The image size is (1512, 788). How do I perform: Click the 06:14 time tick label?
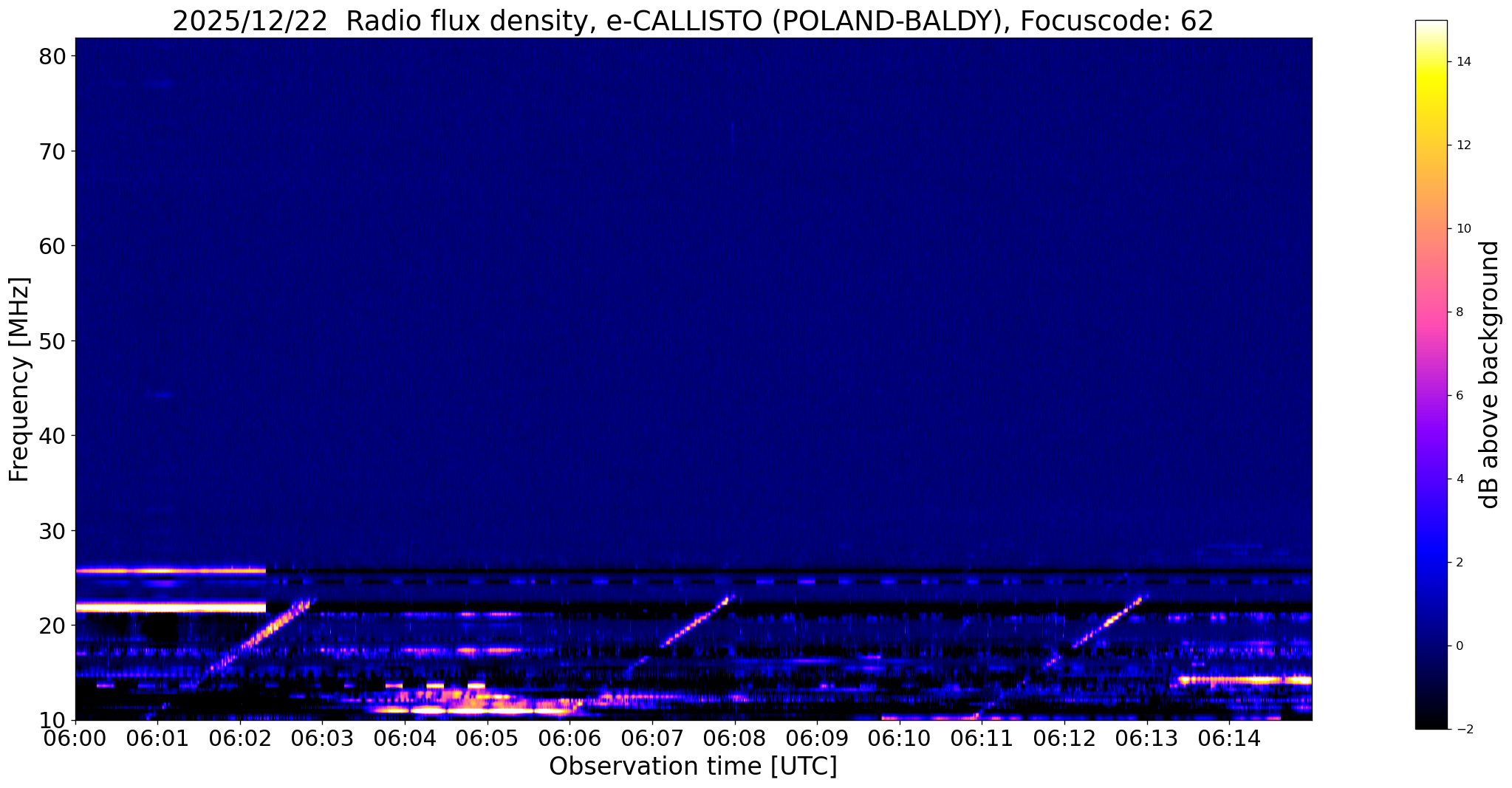[1228, 738]
